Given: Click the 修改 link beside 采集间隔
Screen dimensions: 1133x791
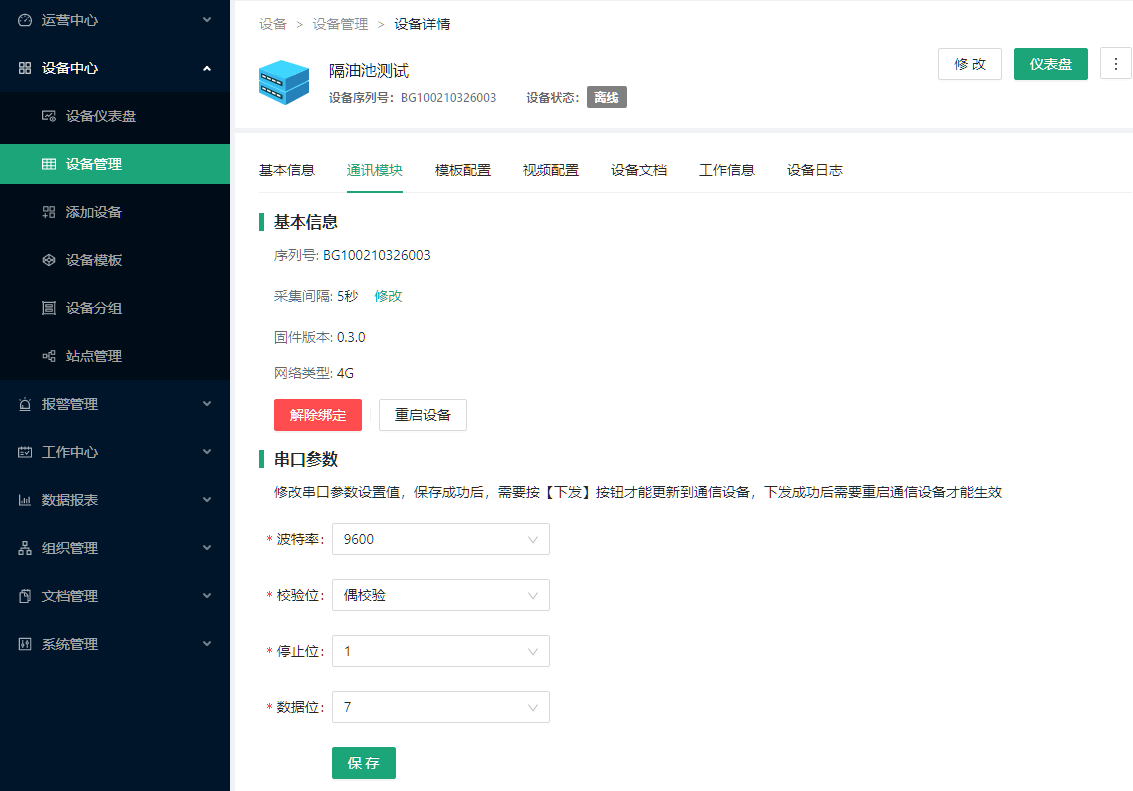Looking at the screenshot, I should (388, 296).
